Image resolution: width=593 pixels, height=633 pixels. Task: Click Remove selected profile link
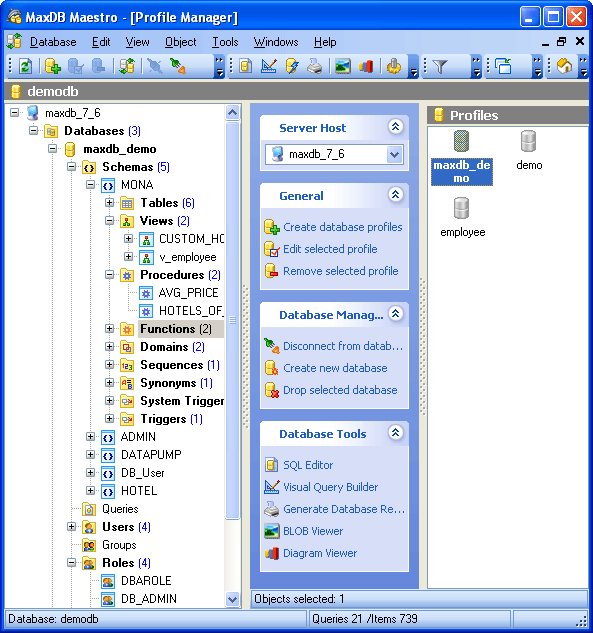point(341,271)
